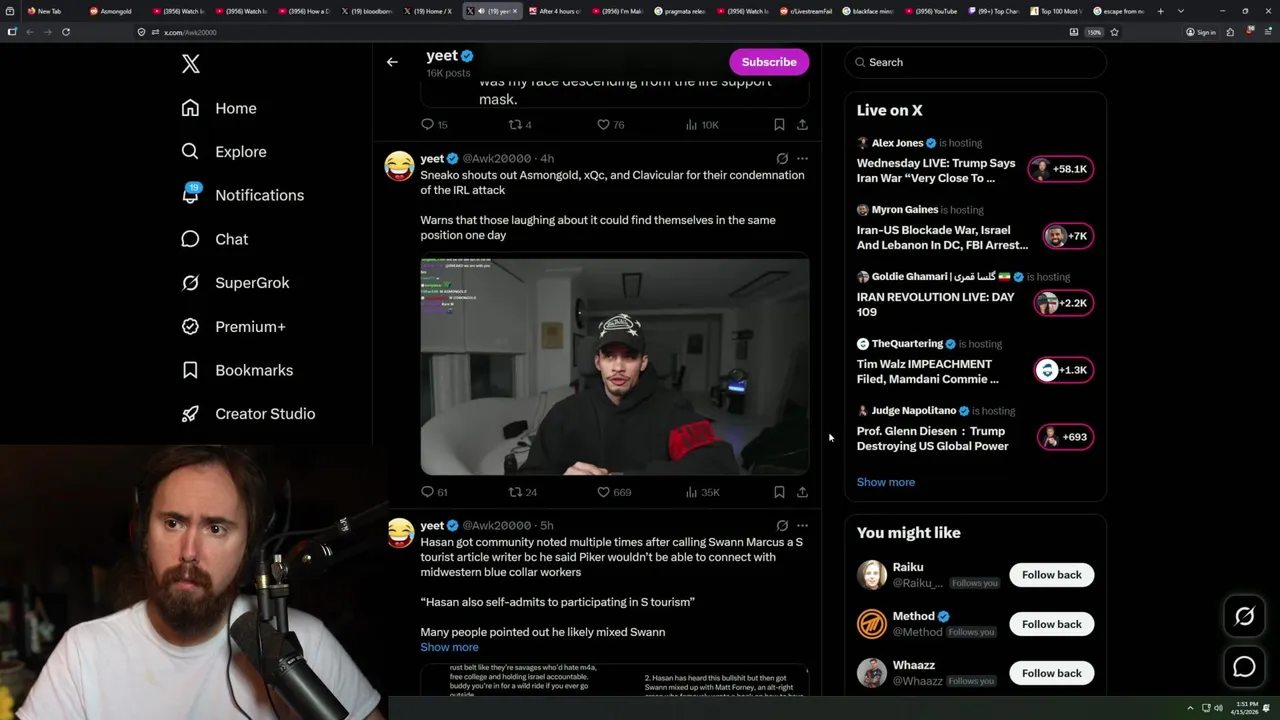Repost the post with 4 reposts
Screen dimensions: 1280x720
coord(520,125)
